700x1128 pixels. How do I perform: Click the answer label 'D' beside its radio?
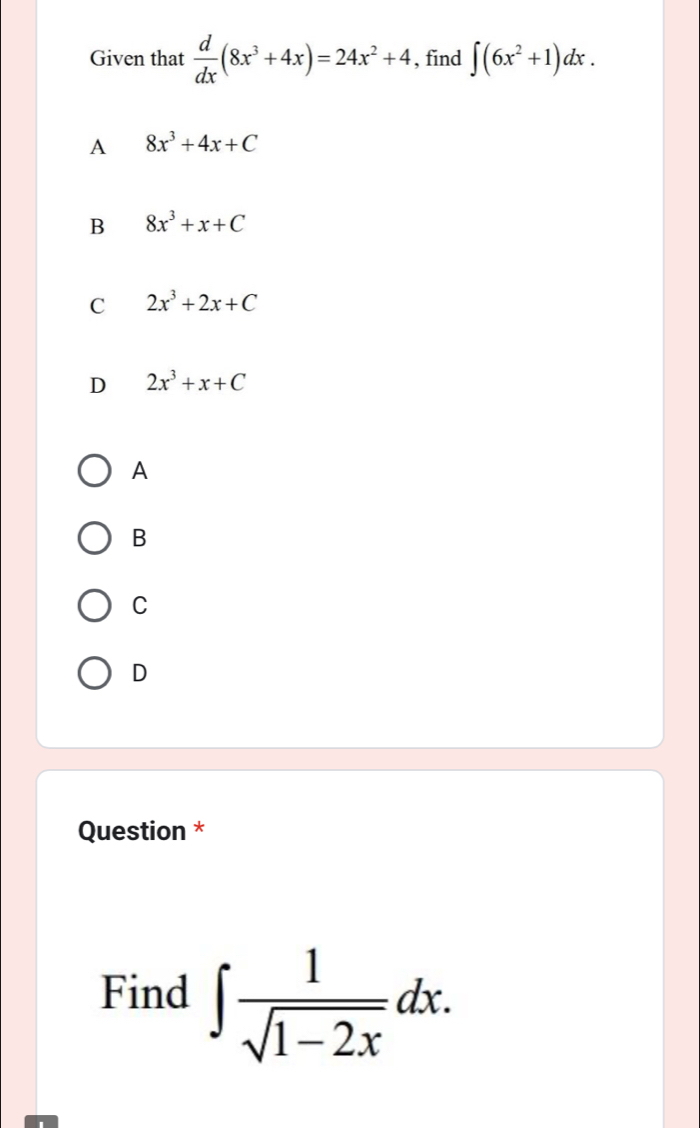coord(139,674)
